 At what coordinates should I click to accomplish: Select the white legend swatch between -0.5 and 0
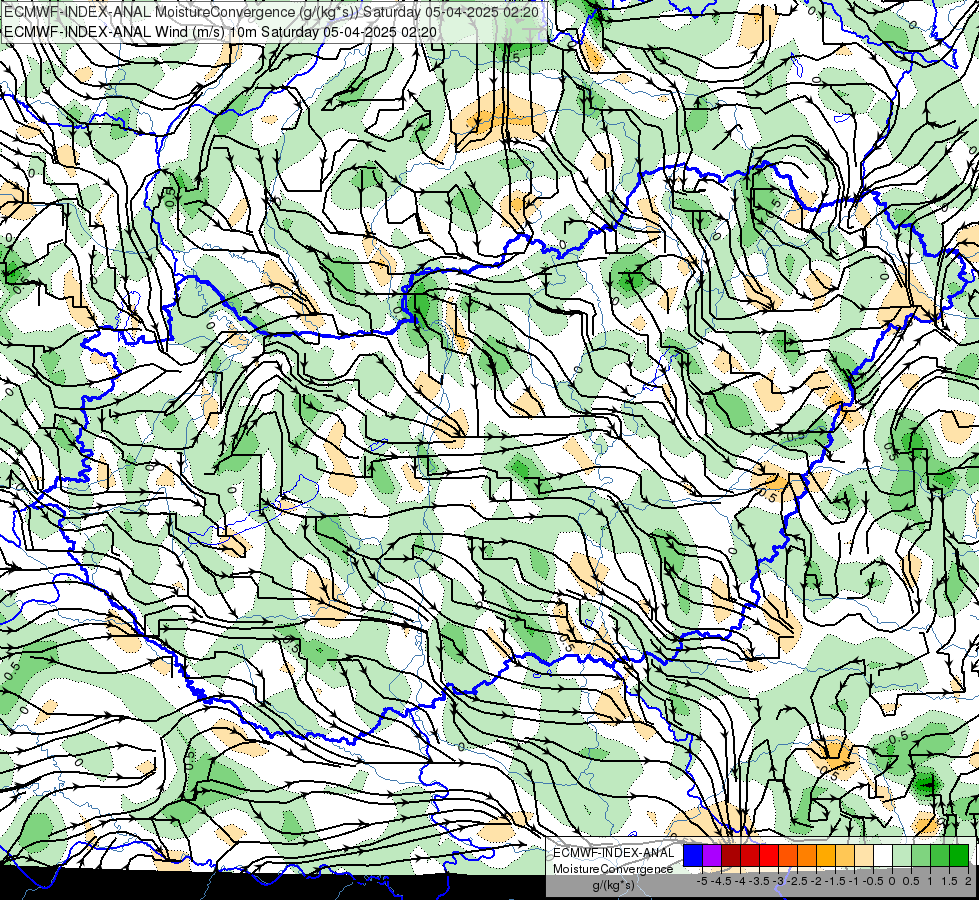coord(883,855)
